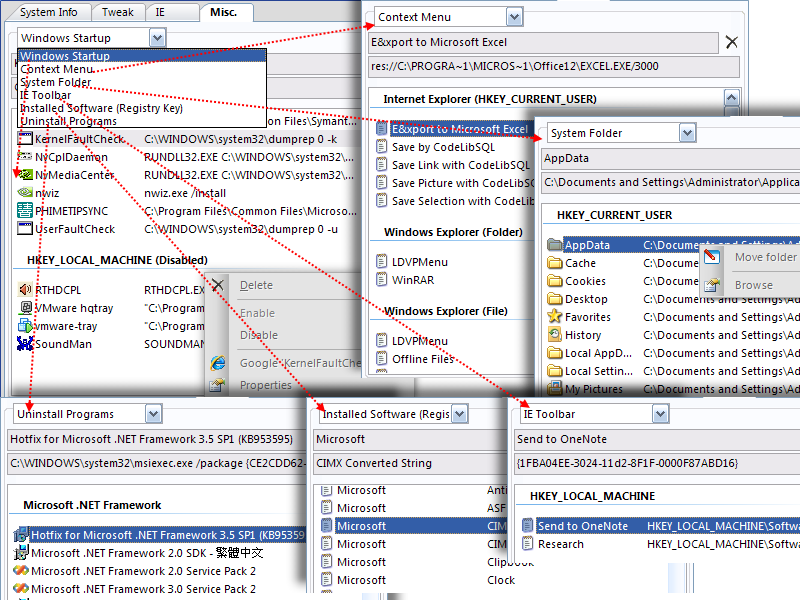
Task: Select the Favorites star icon
Action: pyautogui.click(x=555, y=316)
